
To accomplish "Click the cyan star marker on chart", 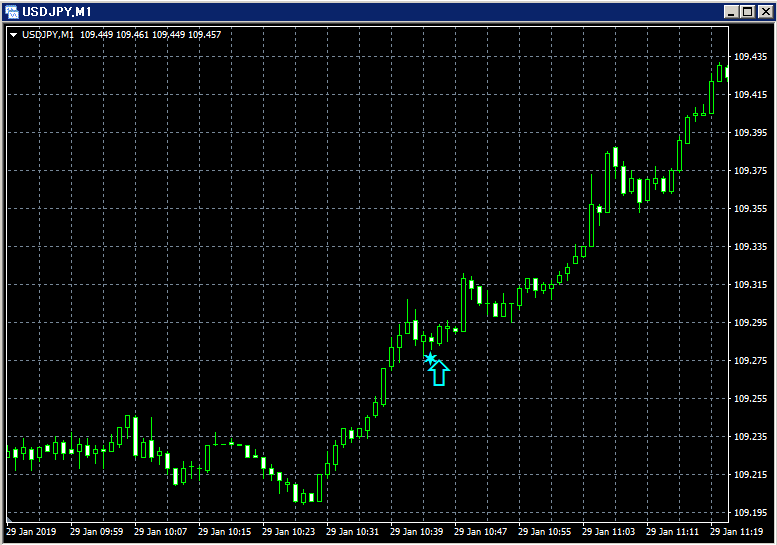I will (x=430, y=358).
